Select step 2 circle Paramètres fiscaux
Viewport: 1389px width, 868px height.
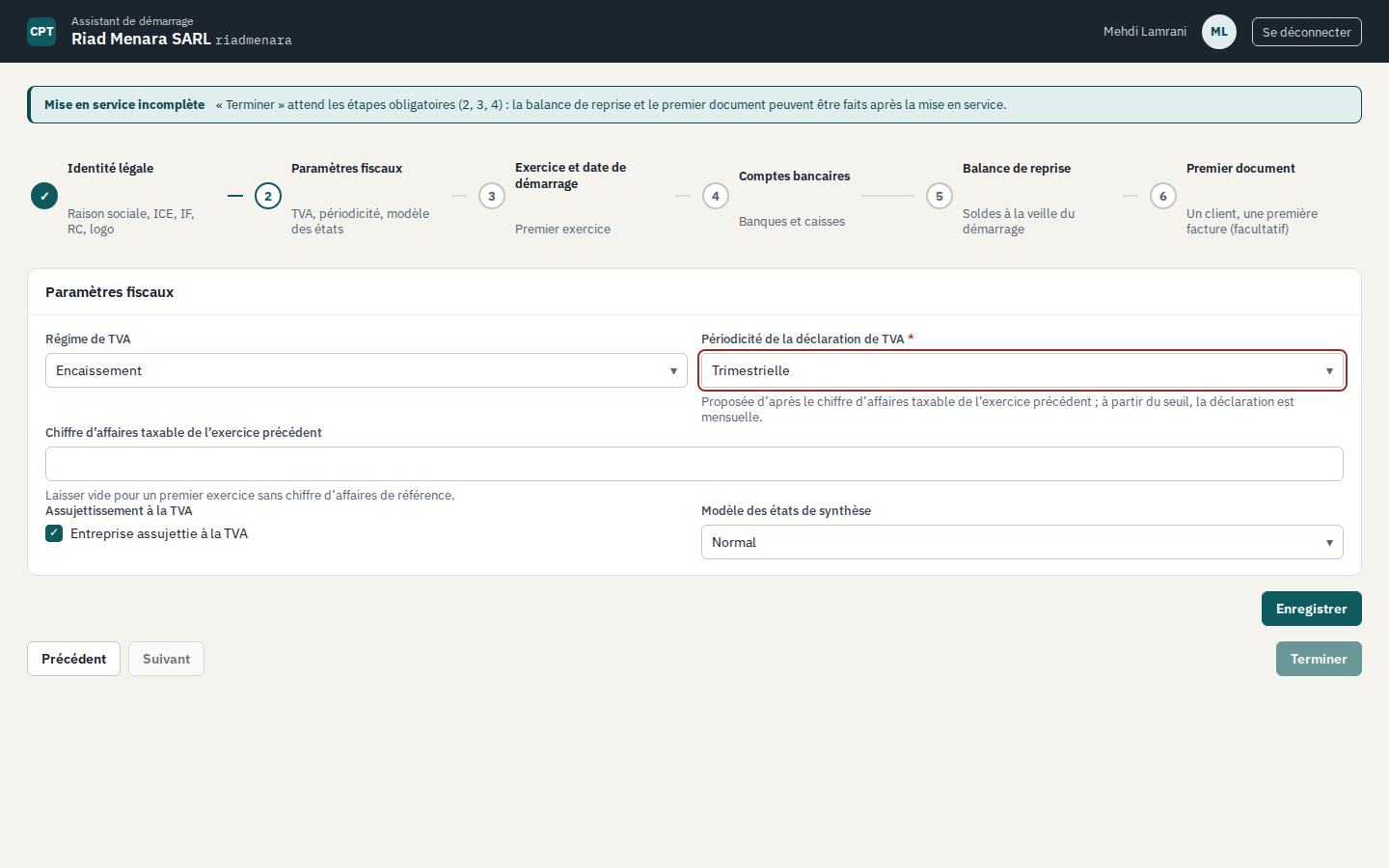point(268,196)
